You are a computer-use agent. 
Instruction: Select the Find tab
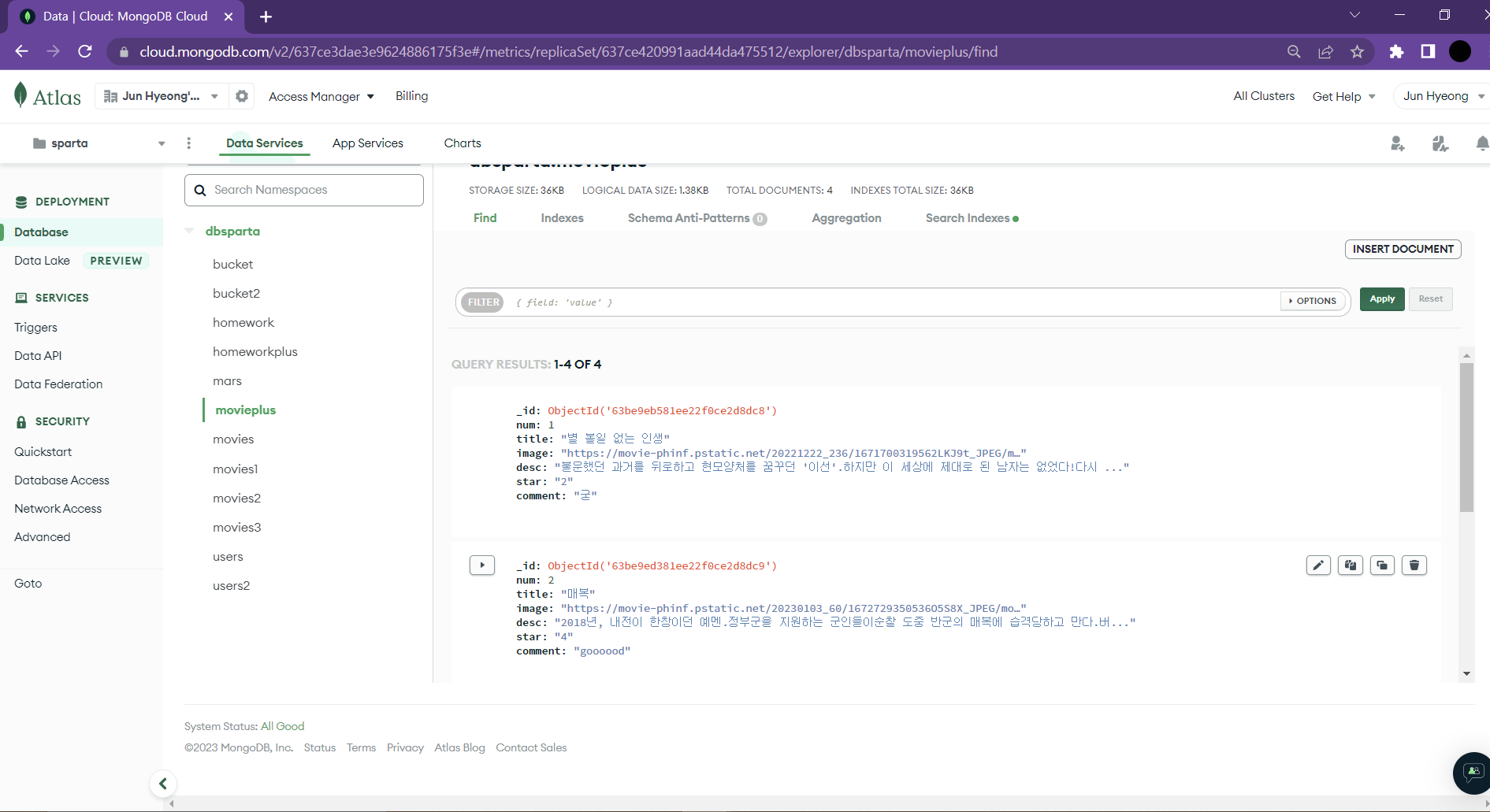[x=485, y=218]
